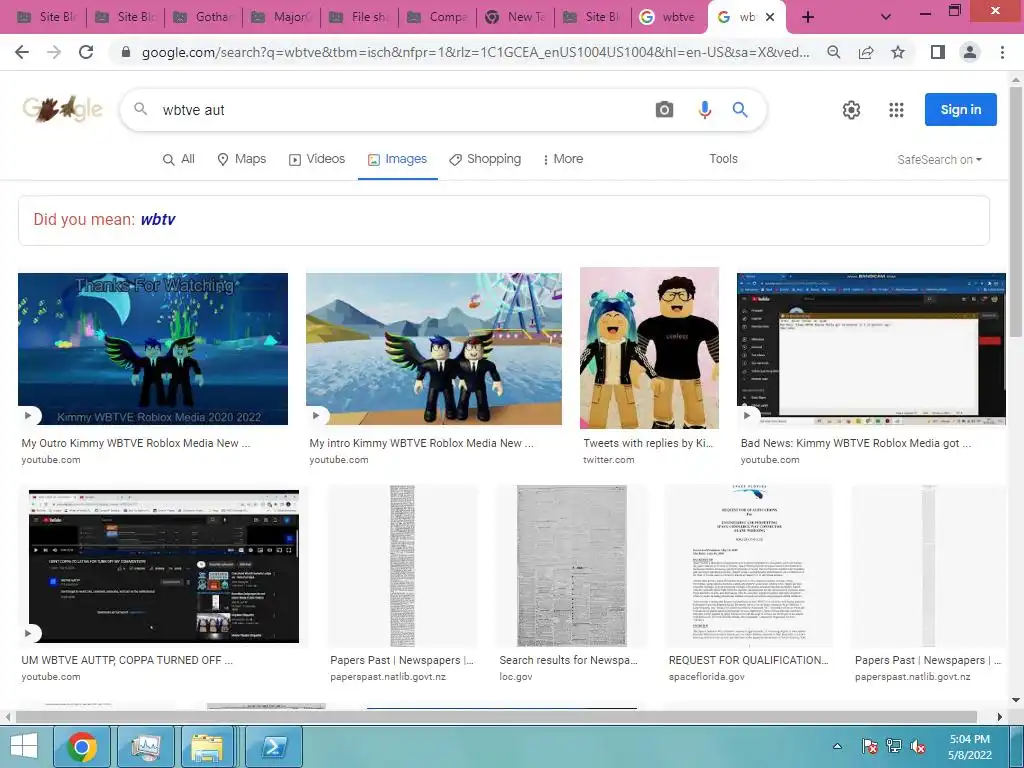
Task: Open Search results for Newspa image
Action: pos(571,566)
